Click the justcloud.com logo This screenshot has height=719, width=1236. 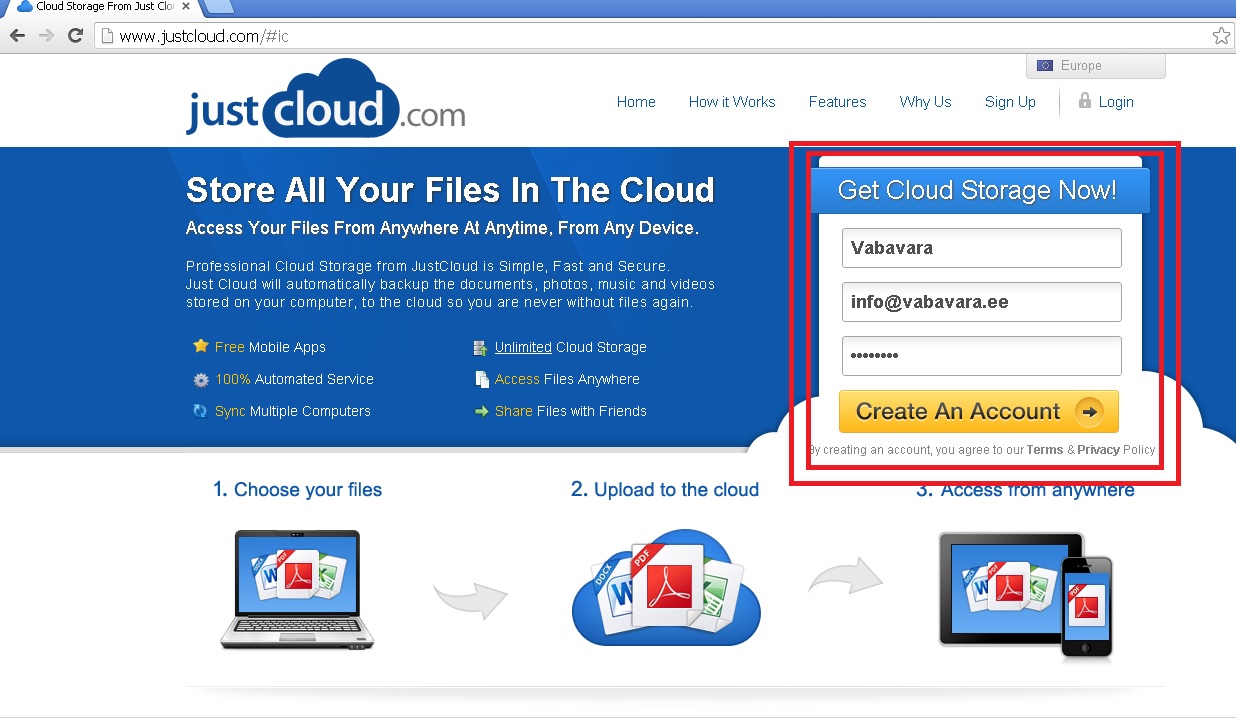point(325,99)
